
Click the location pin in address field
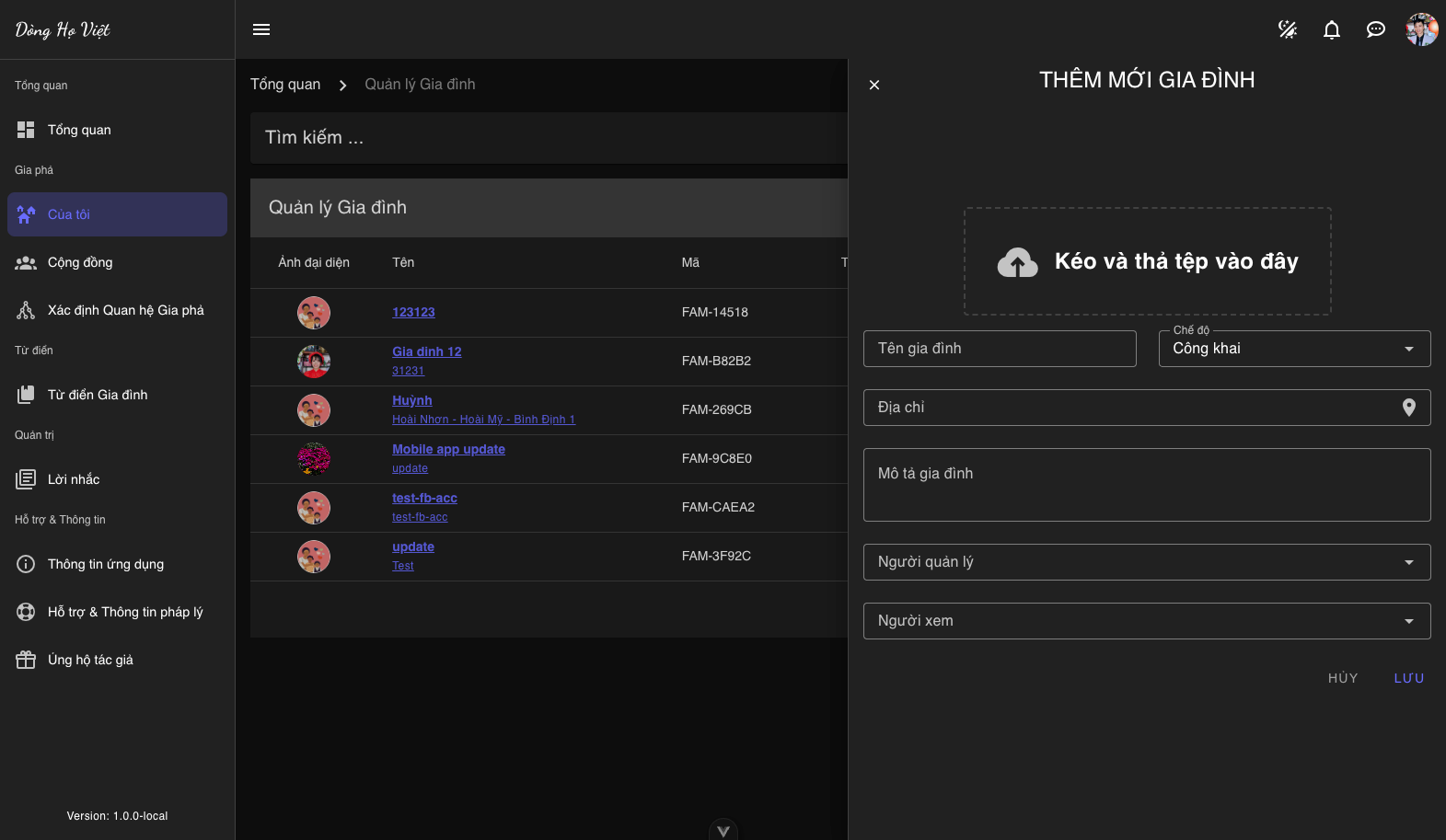tap(1408, 408)
